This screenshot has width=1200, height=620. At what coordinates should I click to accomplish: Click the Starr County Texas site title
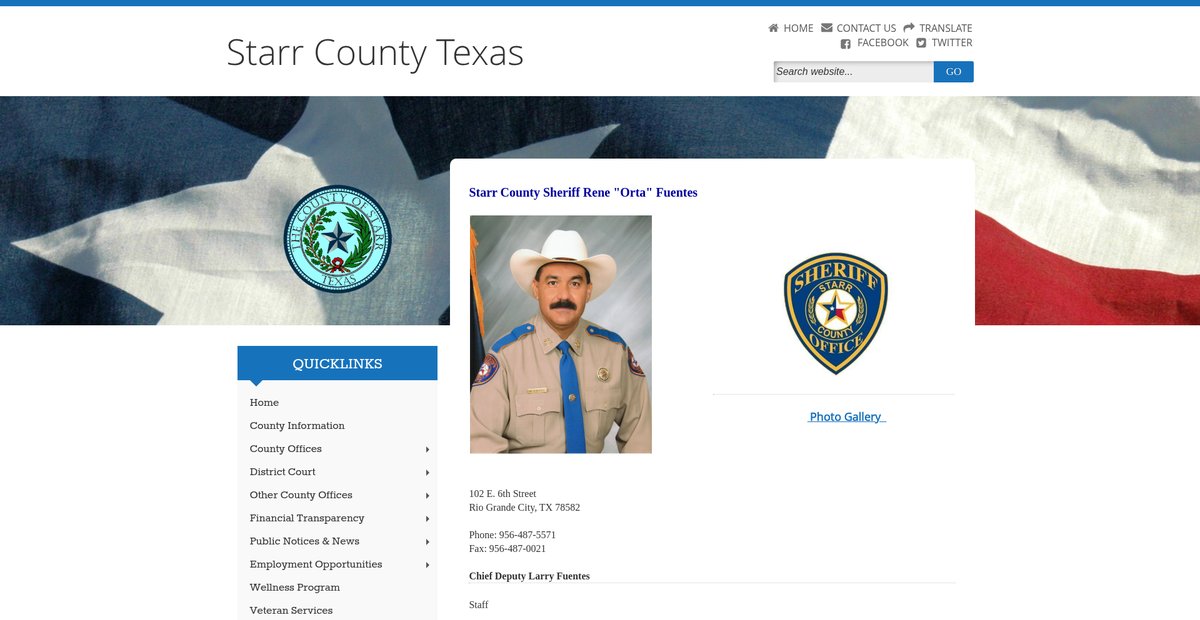pyautogui.click(x=375, y=52)
